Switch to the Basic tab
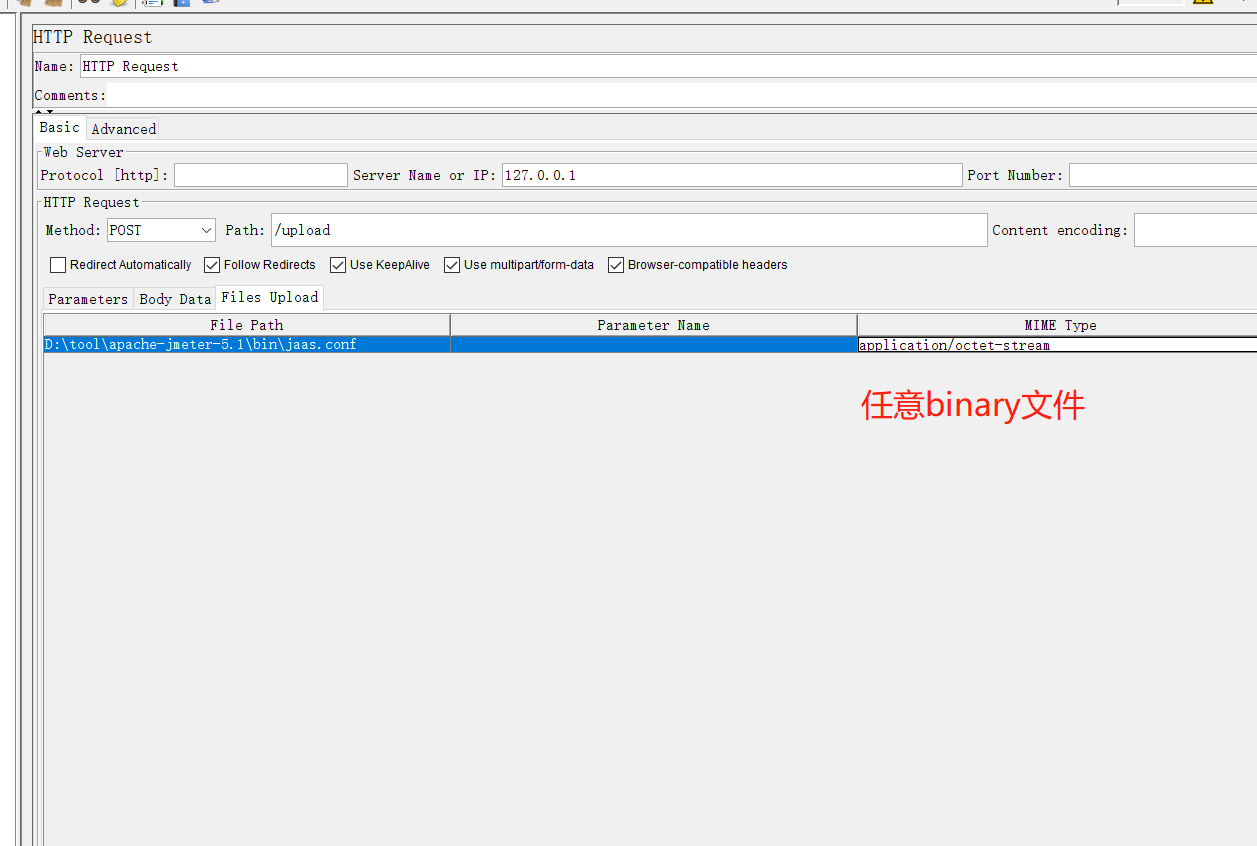The height and width of the screenshot is (846, 1257). [59, 127]
